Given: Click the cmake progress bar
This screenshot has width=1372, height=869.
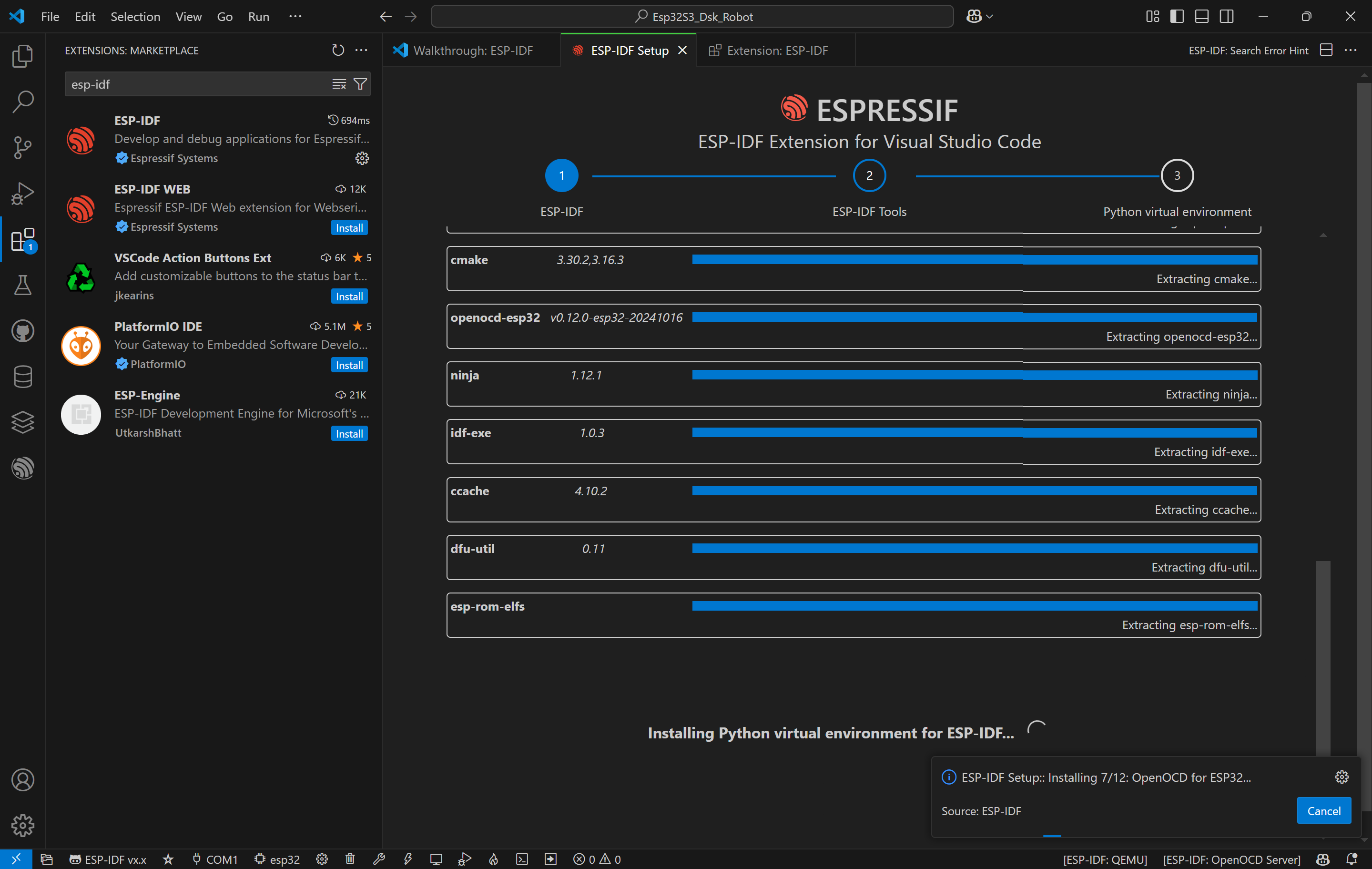Looking at the screenshot, I should (974, 260).
